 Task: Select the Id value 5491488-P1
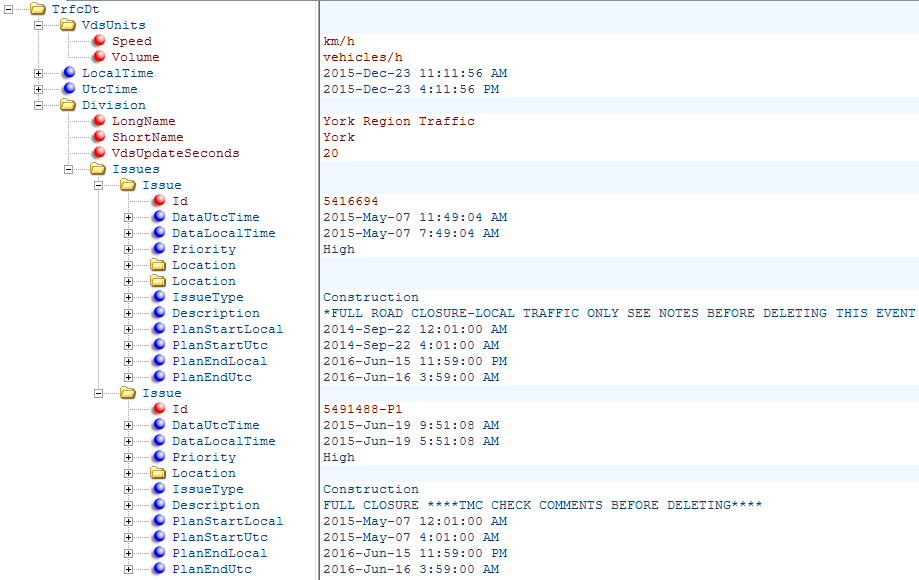(363, 409)
